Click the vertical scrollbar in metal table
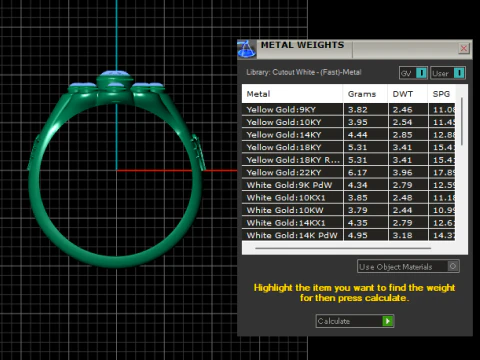This screenshot has height=360, width=480. [x=462, y=121]
